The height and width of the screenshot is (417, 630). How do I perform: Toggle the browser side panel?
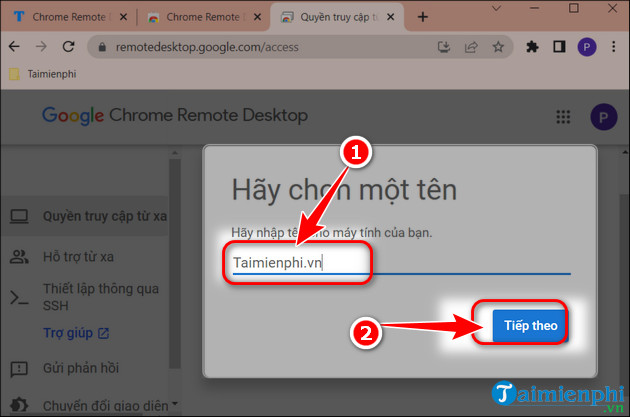[x=559, y=47]
